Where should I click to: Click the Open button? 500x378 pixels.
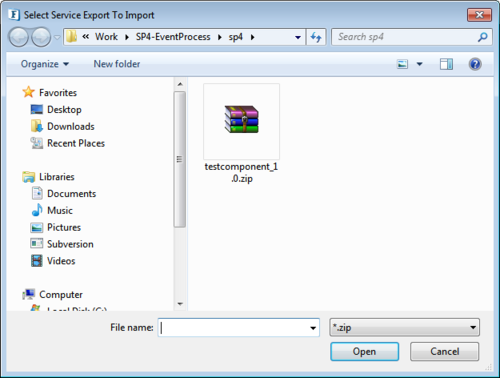pos(364,351)
